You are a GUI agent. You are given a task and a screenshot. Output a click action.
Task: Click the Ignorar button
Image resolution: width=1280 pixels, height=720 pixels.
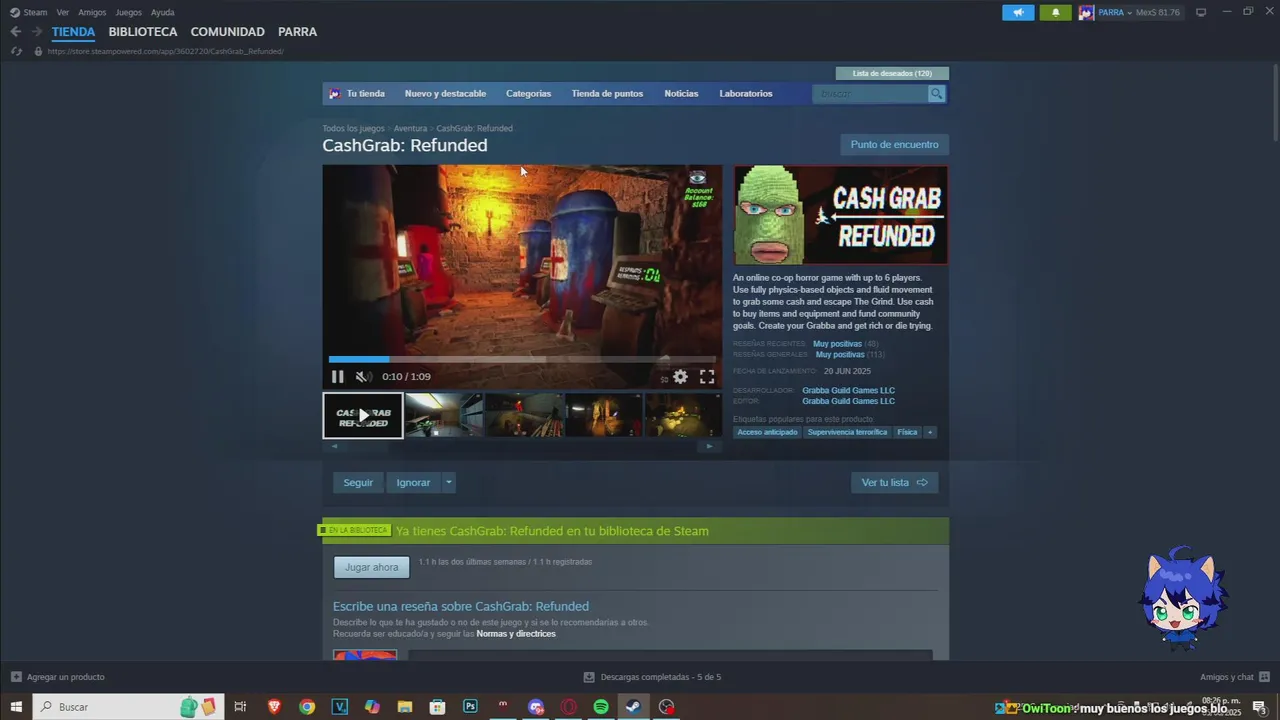[x=413, y=483]
